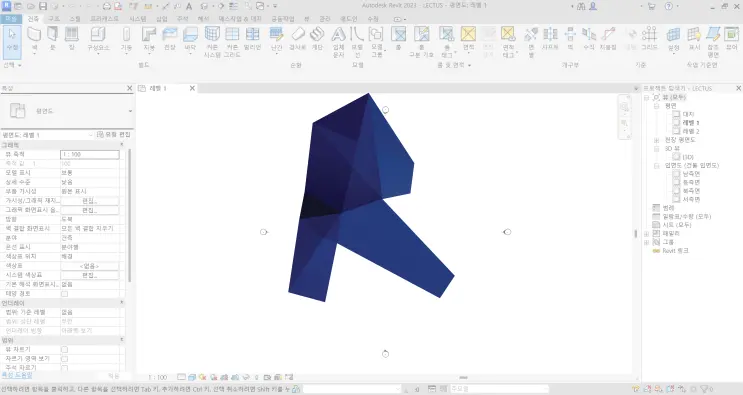743x395 pixels.
Task: Select the Grid (그리드) datum tool
Action: [649, 39]
